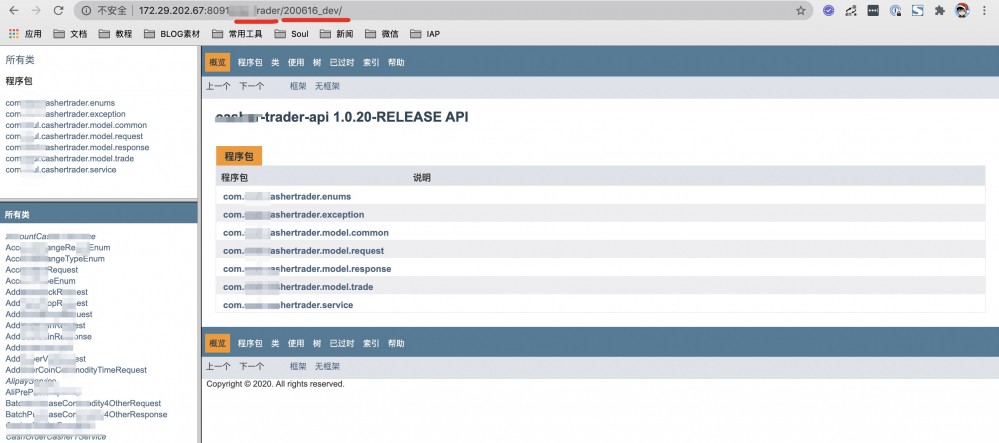
Task: Open cashertrader.model.common in the package list frame
Action: (76, 125)
